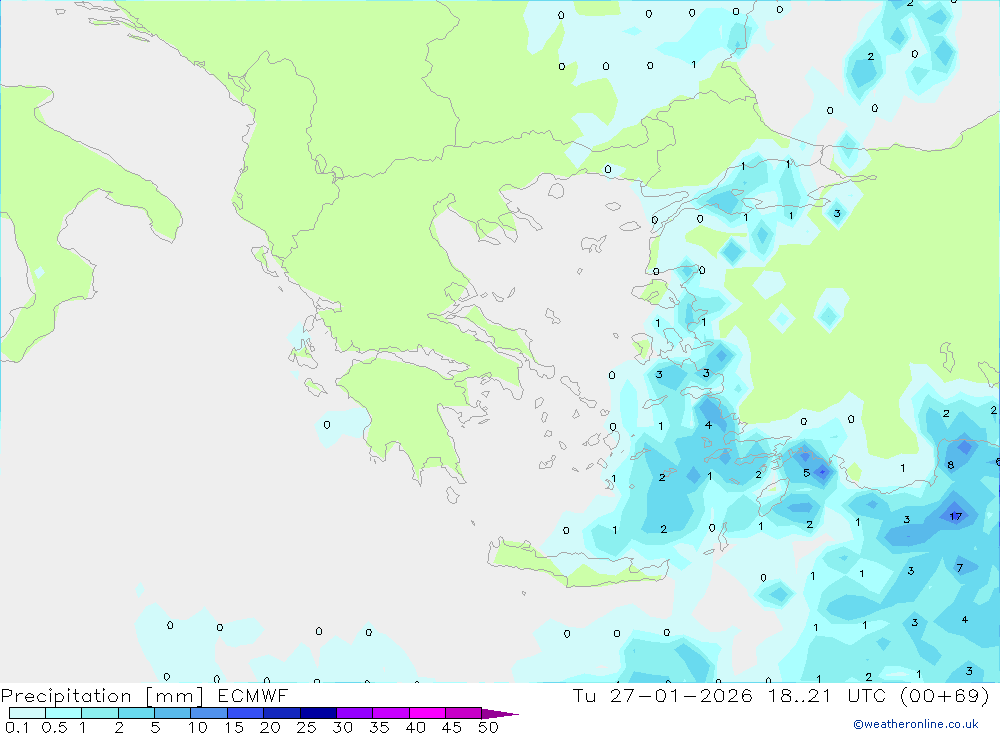Click the '17' precipitation value on map

pyautogui.click(x=955, y=517)
